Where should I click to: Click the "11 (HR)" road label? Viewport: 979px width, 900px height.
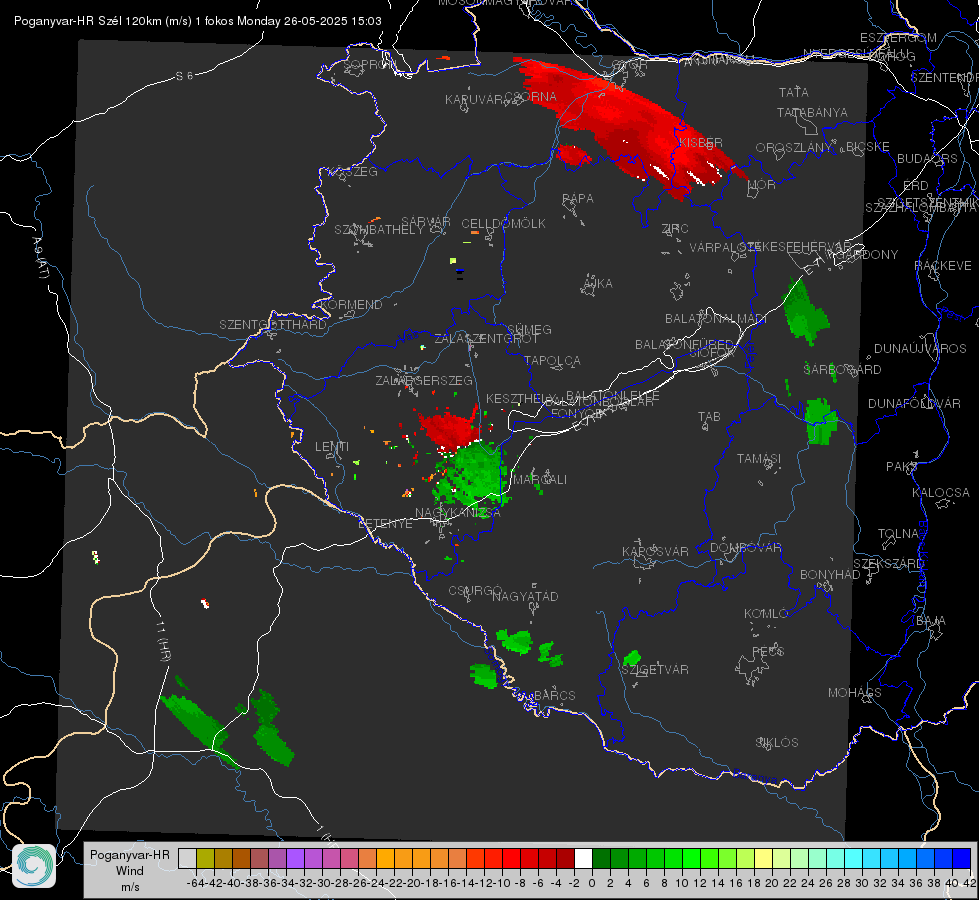(162, 640)
